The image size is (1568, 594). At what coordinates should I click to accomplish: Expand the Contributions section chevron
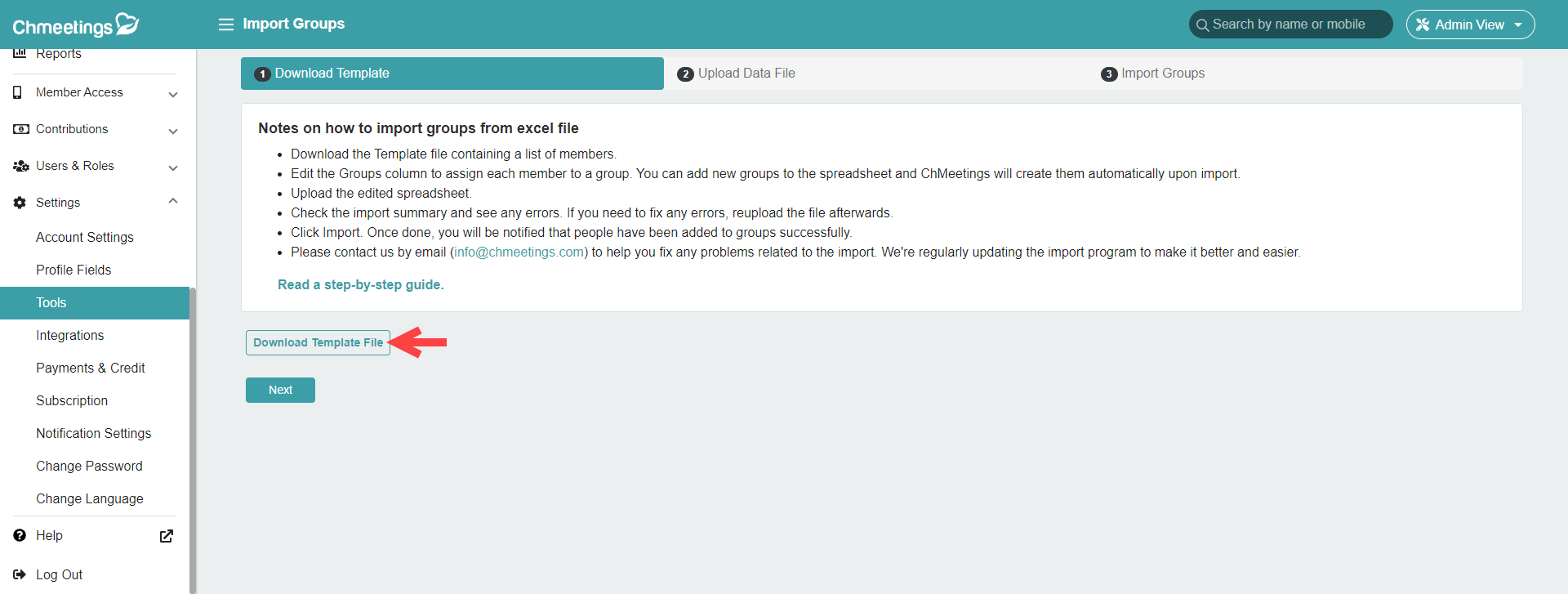point(173,132)
